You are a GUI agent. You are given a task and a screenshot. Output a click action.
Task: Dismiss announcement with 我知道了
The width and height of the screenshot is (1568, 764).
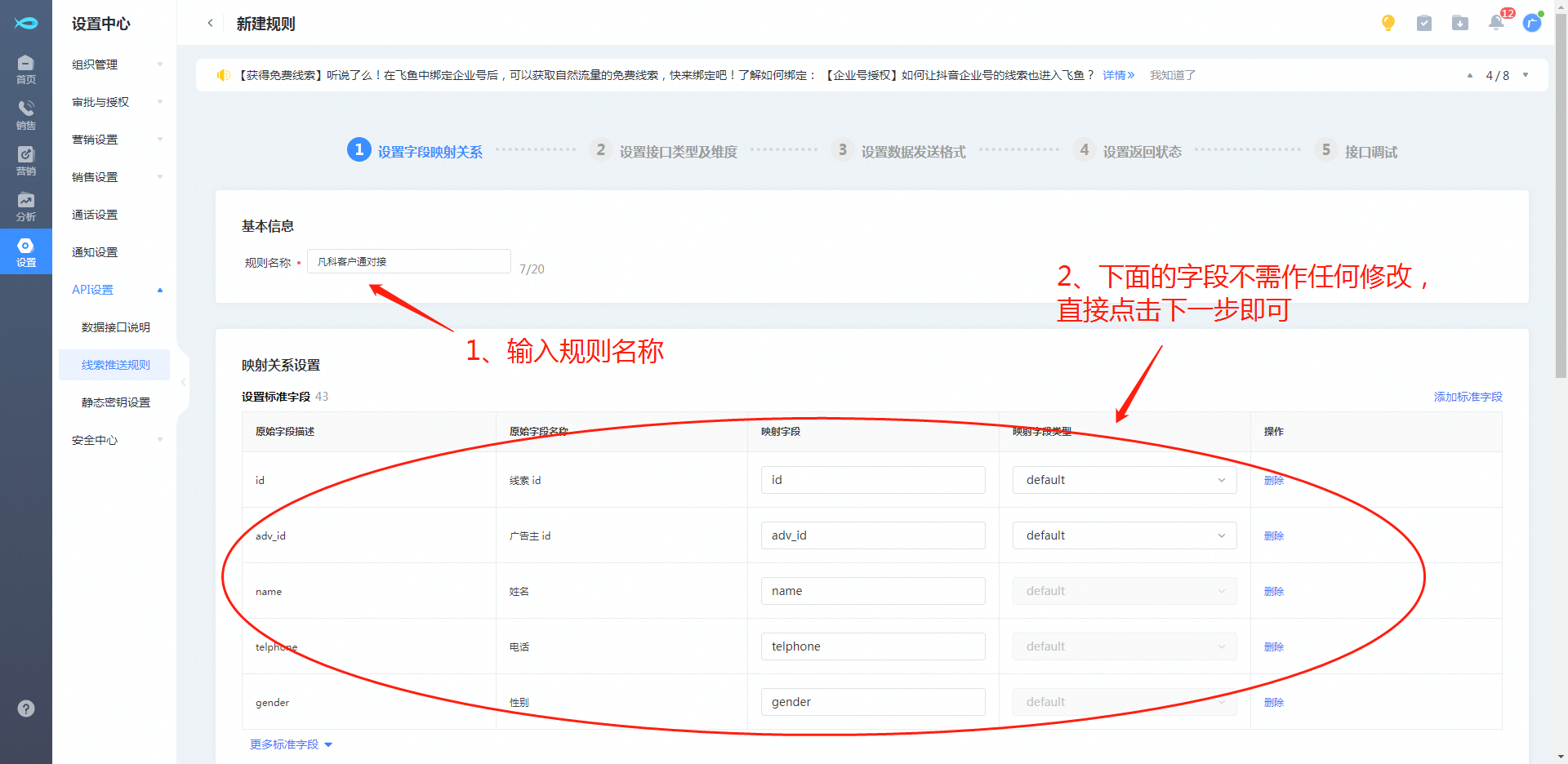point(1172,75)
